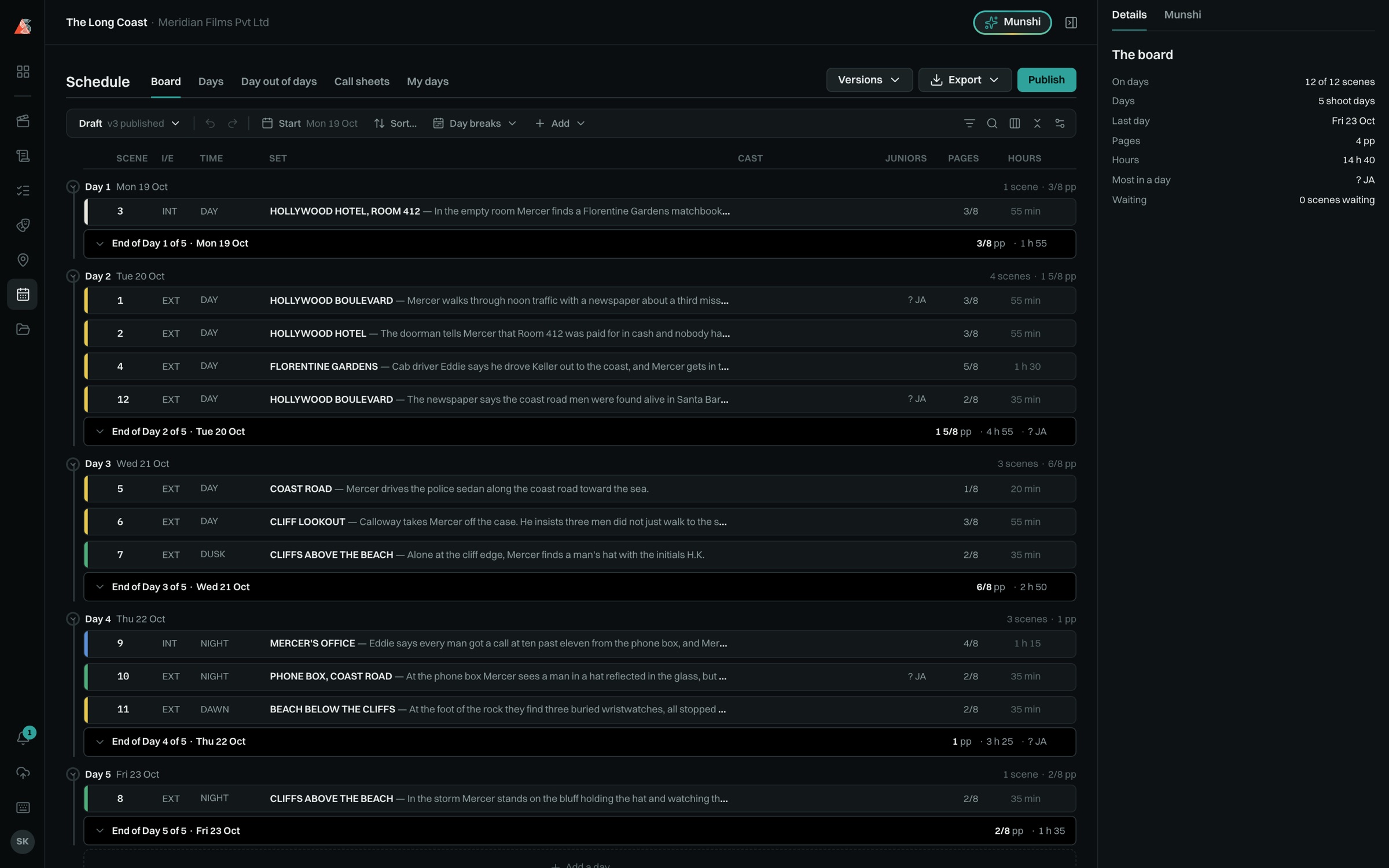Viewport: 1389px width, 868px height.
Task: Open the script pages icon in sidebar
Action: pyautogui.click(x=23, y=156)
